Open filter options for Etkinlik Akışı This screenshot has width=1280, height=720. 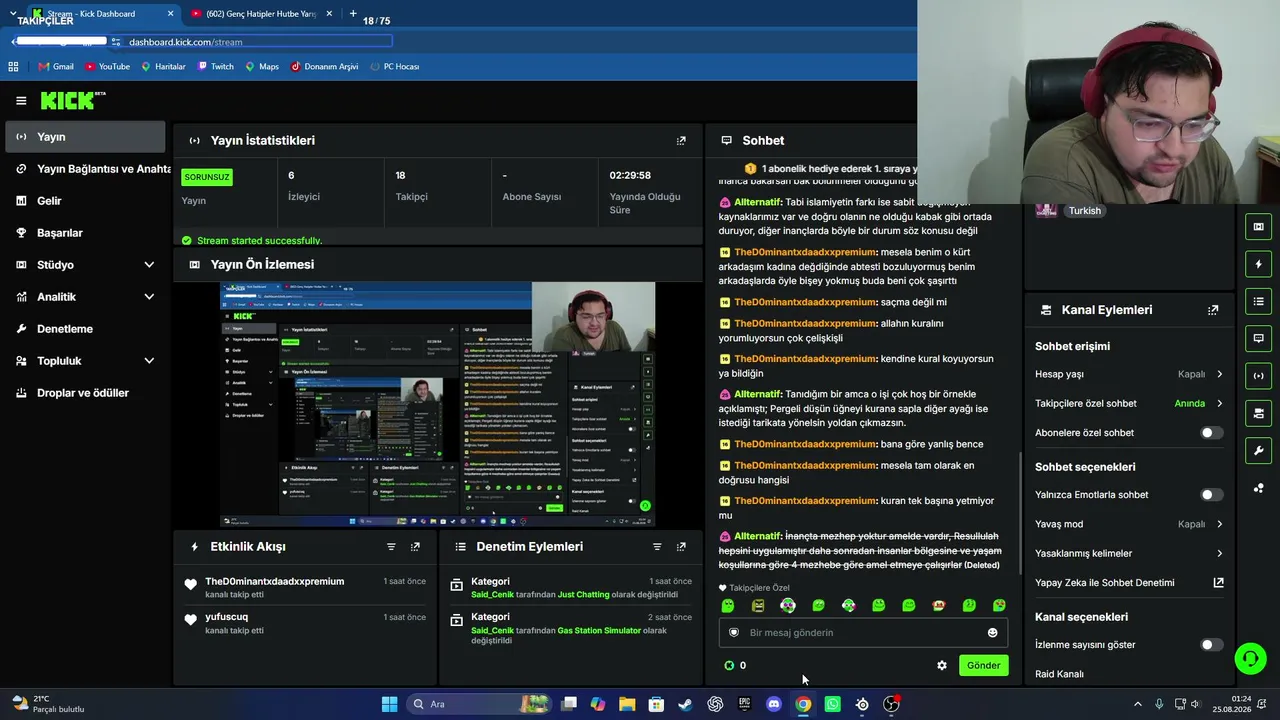point(391,547)
